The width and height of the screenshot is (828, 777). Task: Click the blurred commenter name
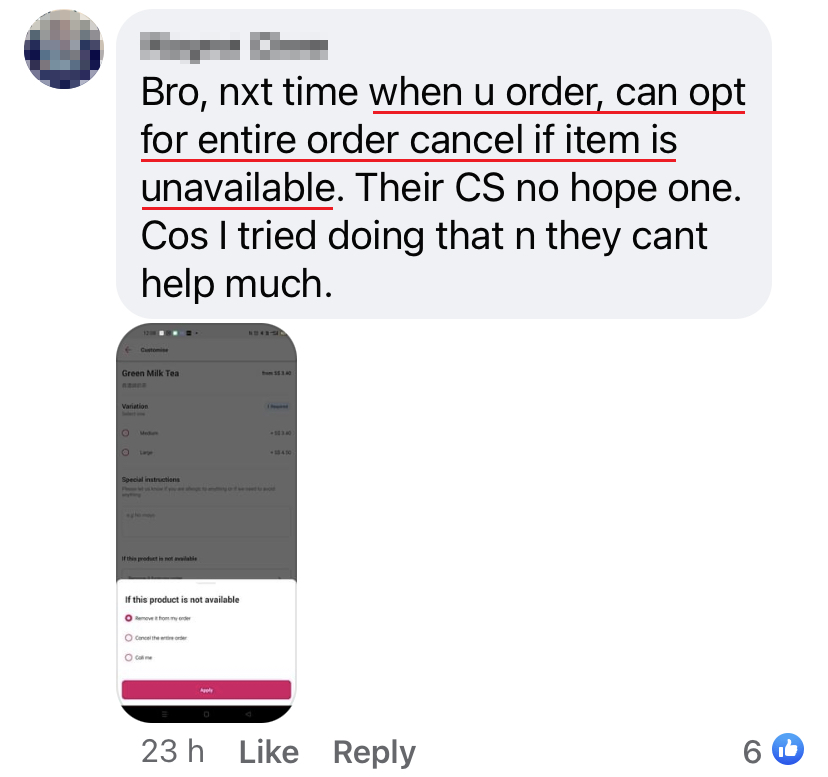click(234, 46)
